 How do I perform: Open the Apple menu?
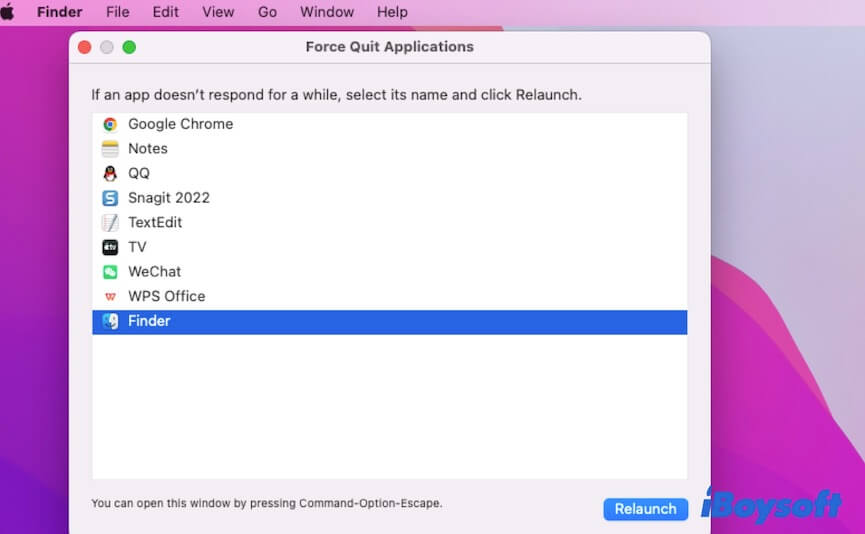tap(9, 12)
